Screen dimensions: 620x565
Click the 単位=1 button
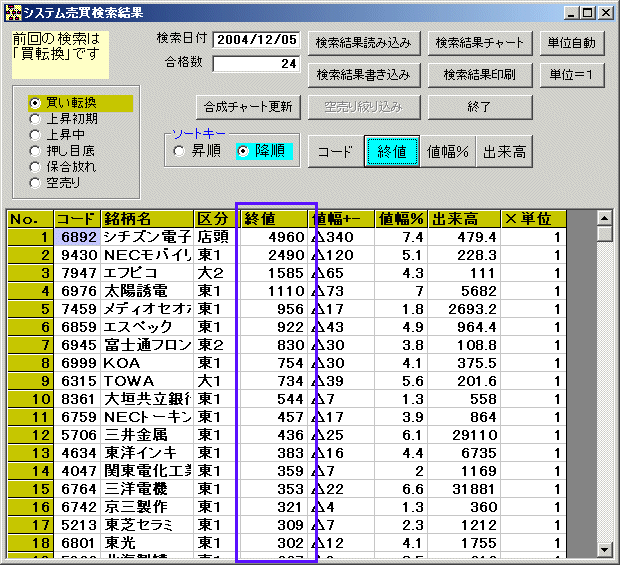[572, 75]
